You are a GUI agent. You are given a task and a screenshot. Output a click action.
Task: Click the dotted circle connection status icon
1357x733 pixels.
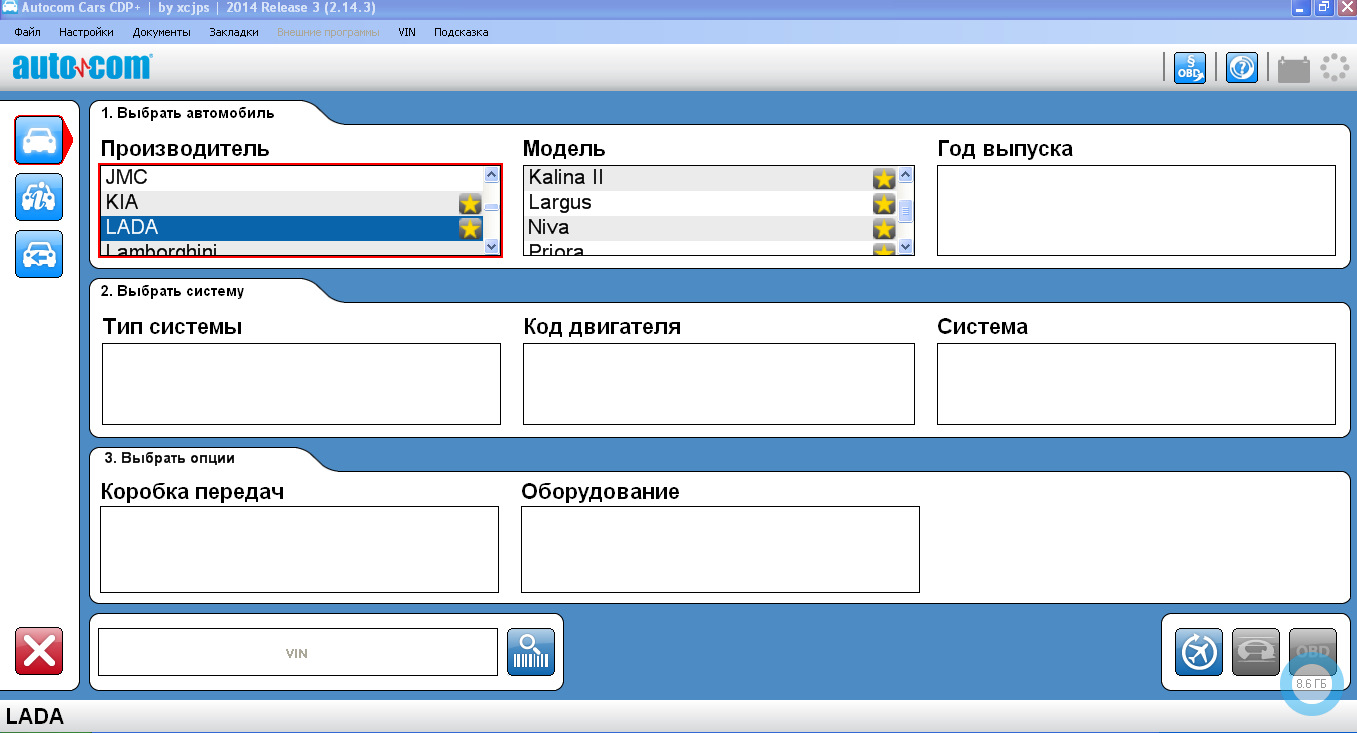pyautogui.click(x=1335, y=68)
